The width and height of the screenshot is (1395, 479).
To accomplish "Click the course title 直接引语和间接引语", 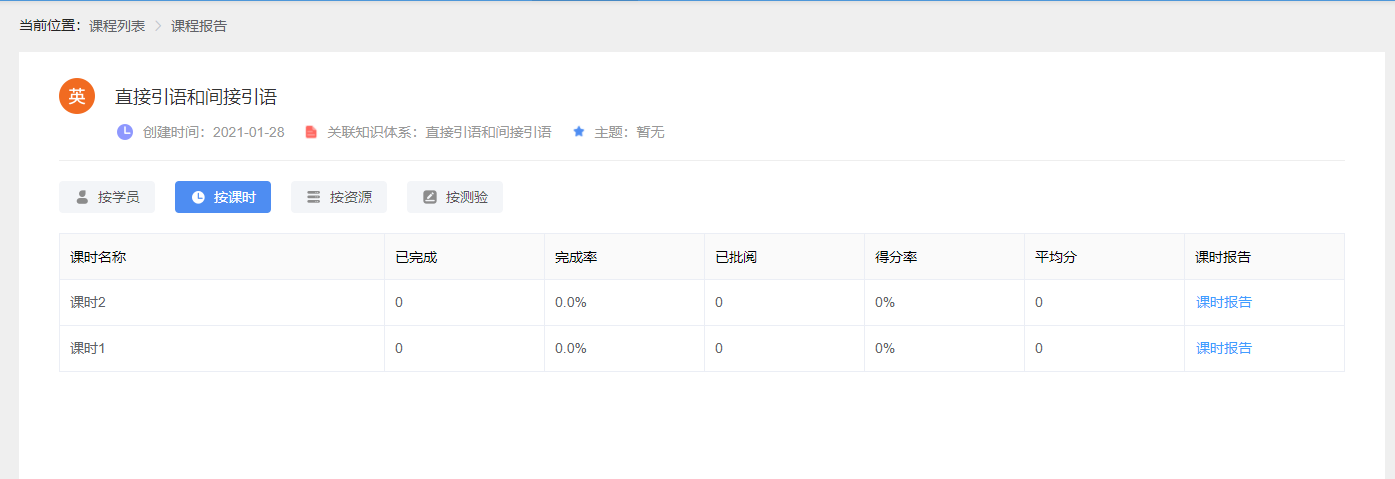I will (196, 97).
